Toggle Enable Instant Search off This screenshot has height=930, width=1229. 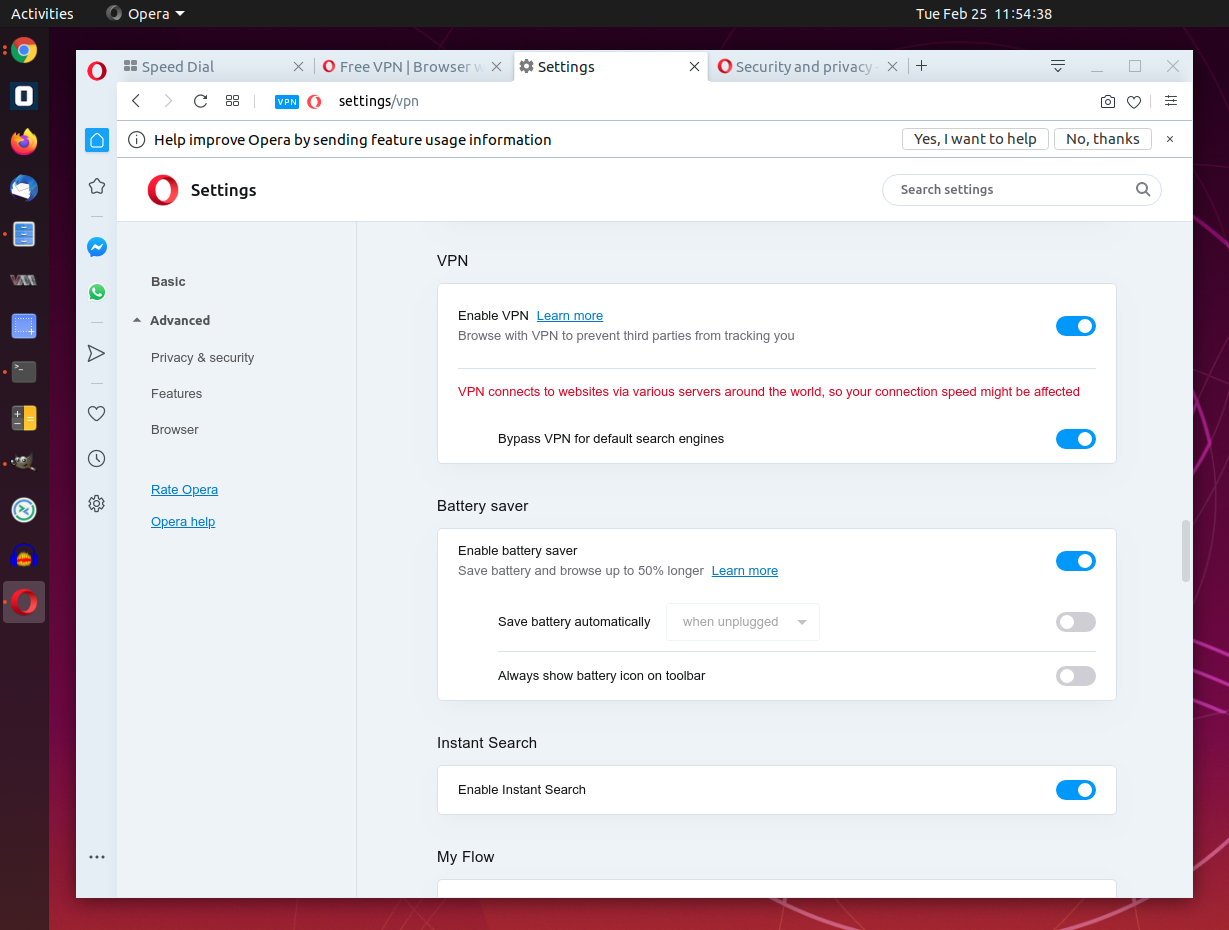tap(1075, 790)
